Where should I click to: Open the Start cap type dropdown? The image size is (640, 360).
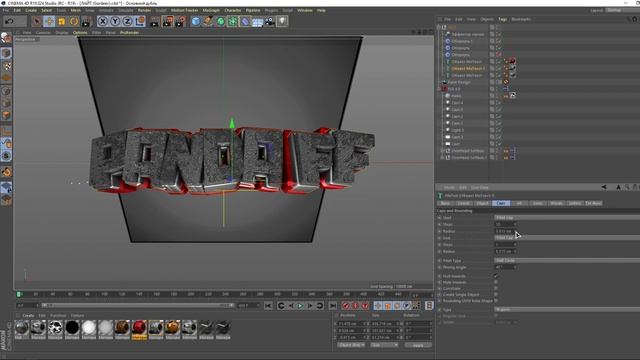tap(567, 218)
